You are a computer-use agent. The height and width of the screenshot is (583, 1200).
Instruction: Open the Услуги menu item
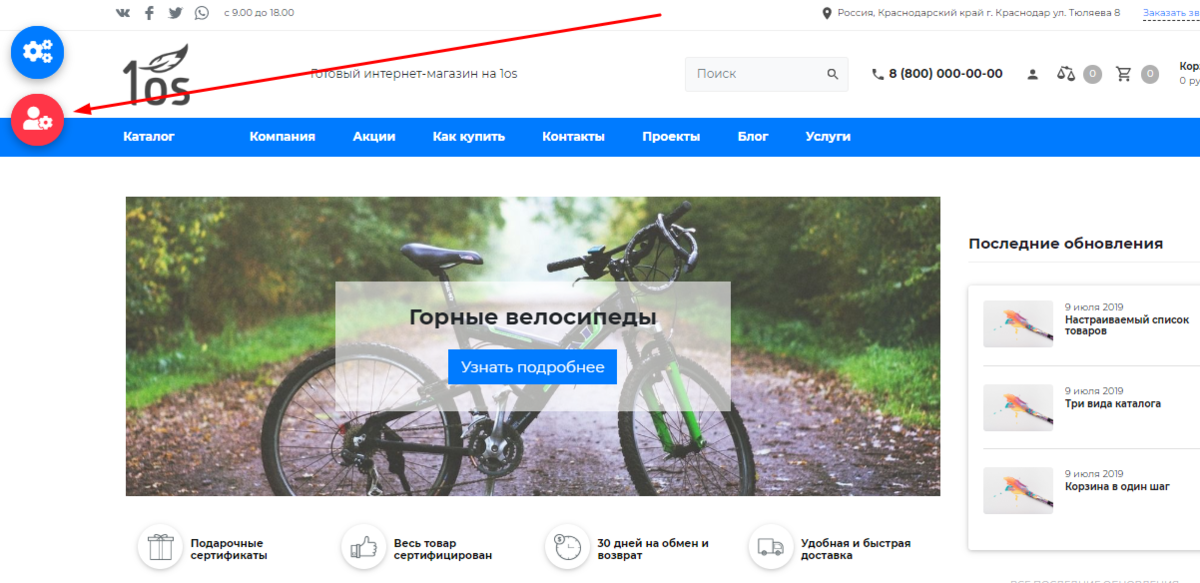(x=828, y=137)
